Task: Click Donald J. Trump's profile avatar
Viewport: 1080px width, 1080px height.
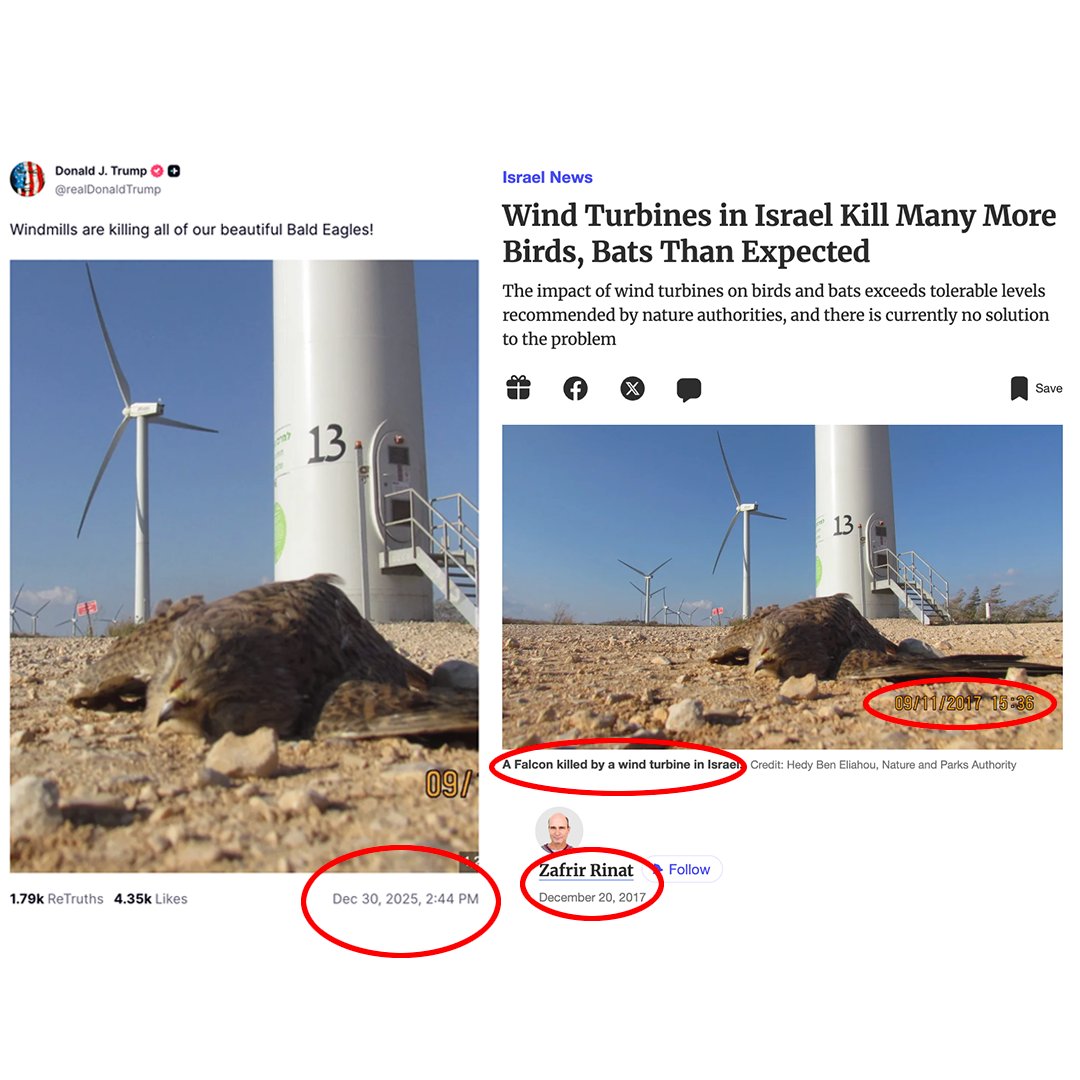Action: click(27, 179)
